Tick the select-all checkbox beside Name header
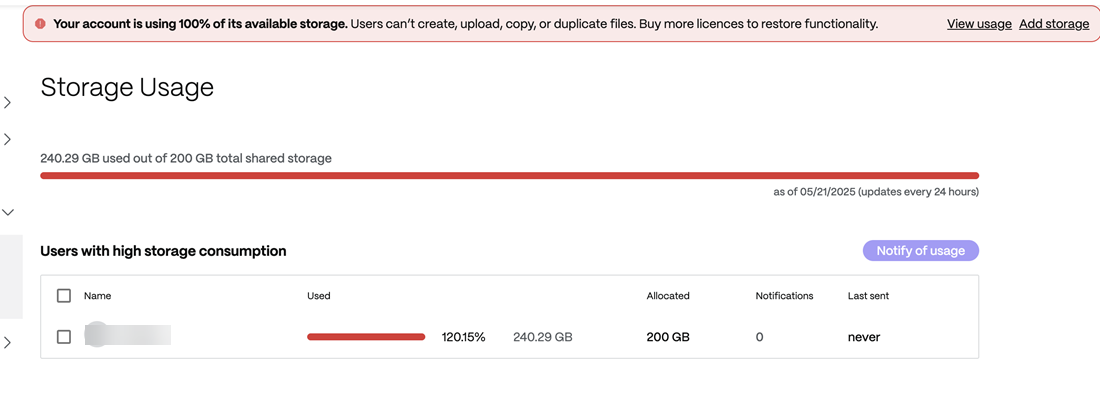 (64, 296)
